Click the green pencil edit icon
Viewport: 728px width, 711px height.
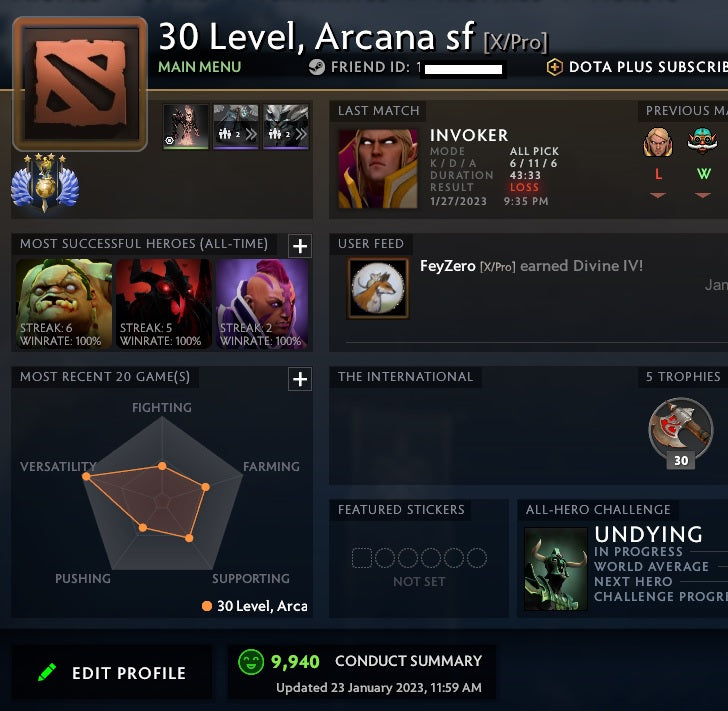[x=47, y=672]
